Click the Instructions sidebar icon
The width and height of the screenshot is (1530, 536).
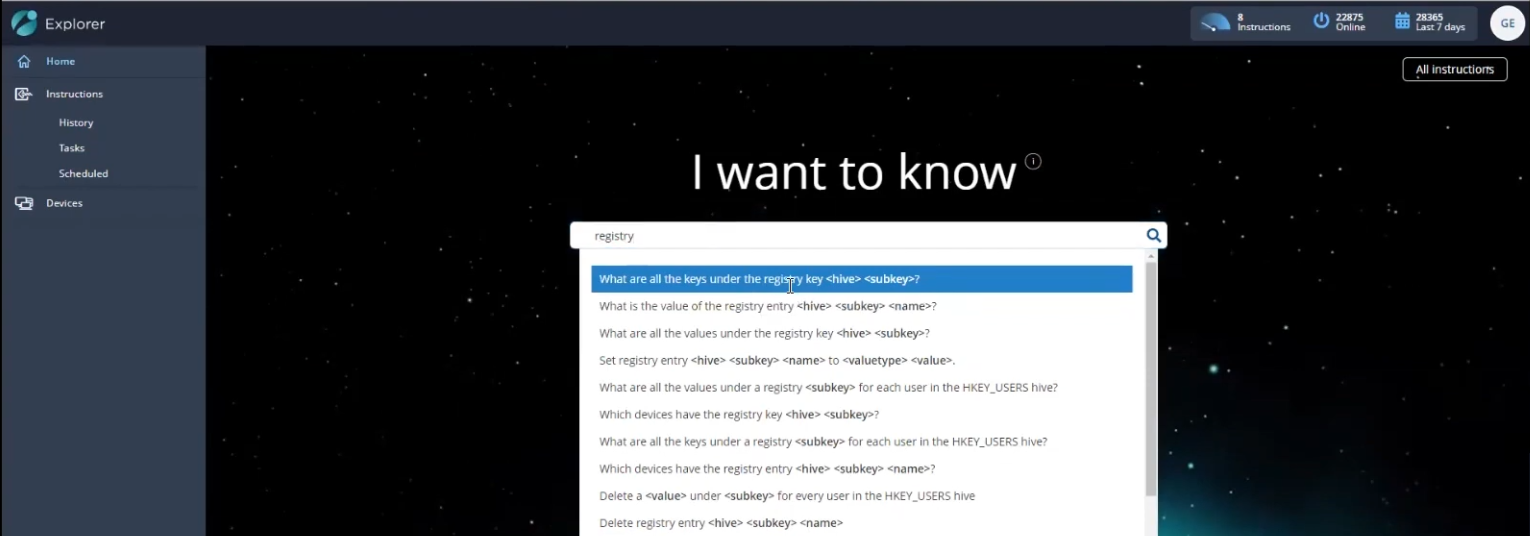tap(24, 94)
